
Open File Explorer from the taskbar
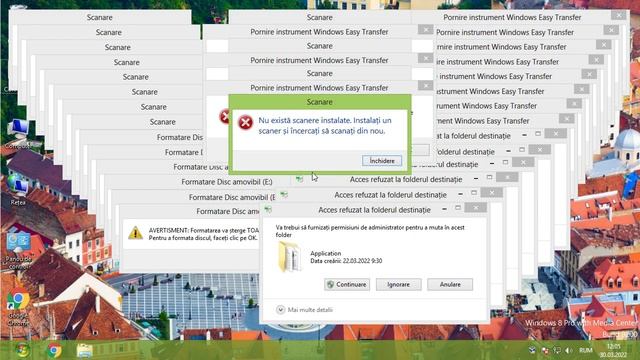click(84, 350)
